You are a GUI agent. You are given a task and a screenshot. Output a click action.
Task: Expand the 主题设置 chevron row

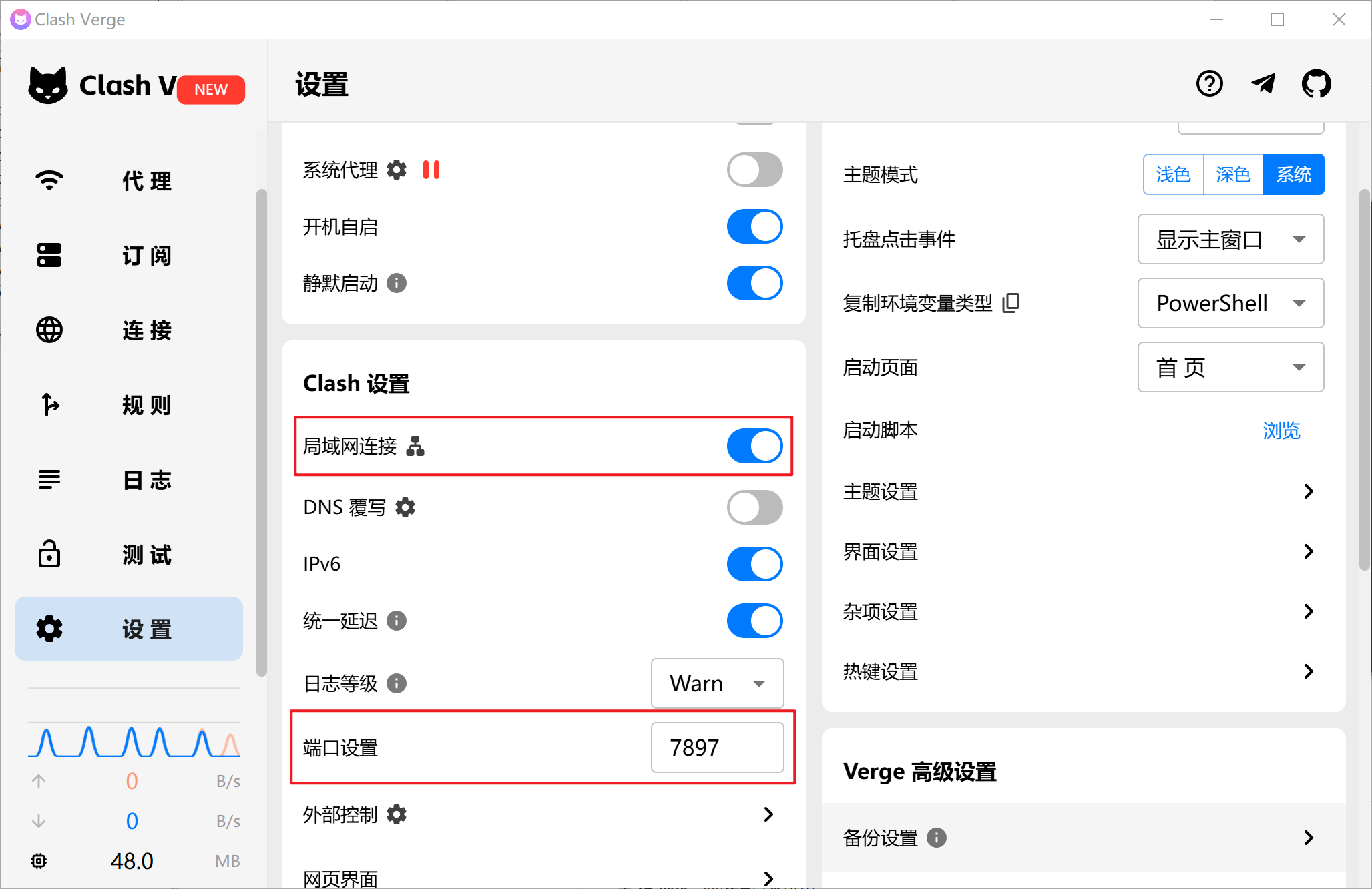click(1308, 492)
